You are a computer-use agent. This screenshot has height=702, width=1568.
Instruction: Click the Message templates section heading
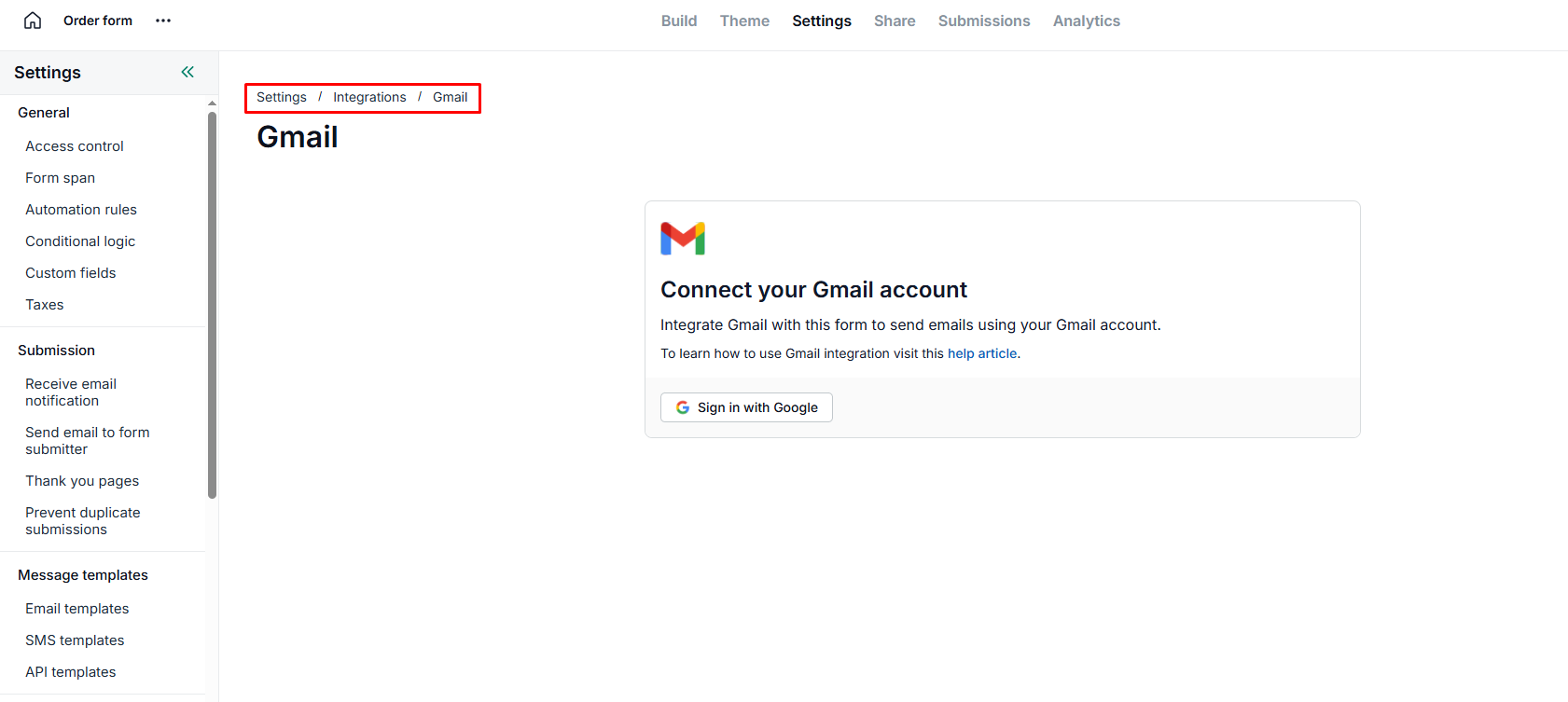pyautogui.click(x=83, y=575)
